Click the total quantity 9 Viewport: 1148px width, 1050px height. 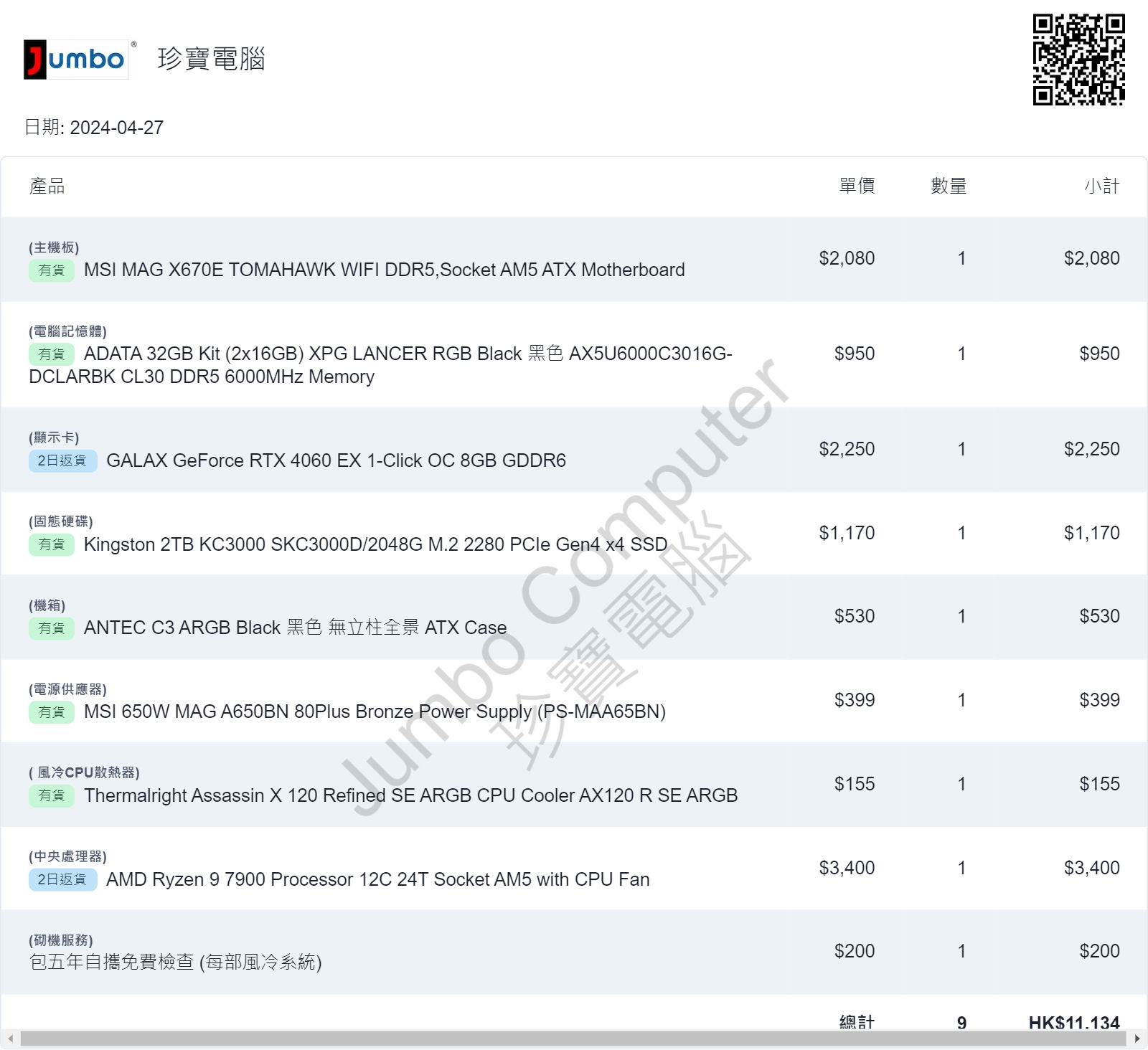pos(961,1023)
